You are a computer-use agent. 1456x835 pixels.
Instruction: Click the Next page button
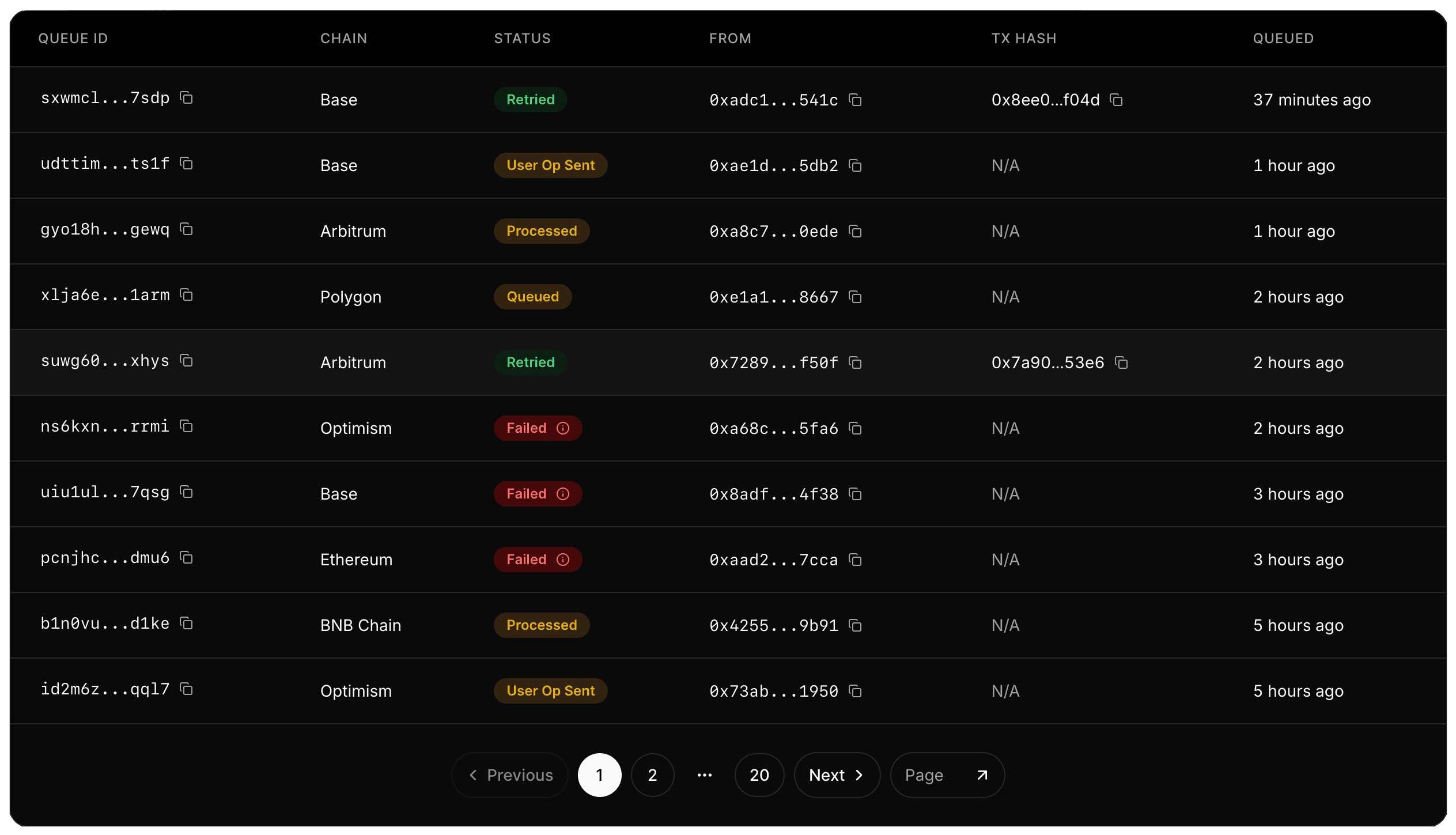pos(836,775)
